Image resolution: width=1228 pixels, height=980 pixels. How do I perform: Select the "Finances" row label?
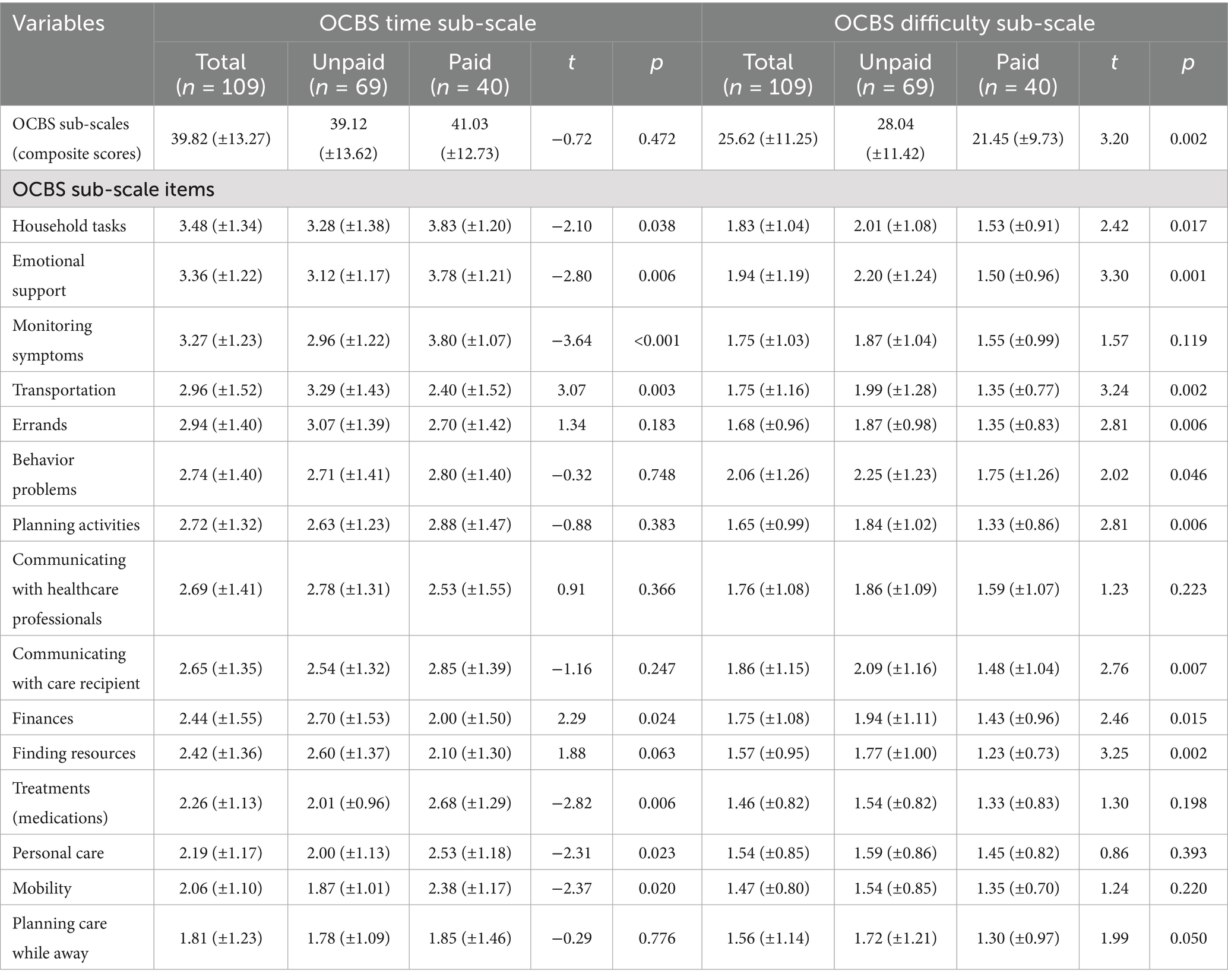tap(42, 718)
